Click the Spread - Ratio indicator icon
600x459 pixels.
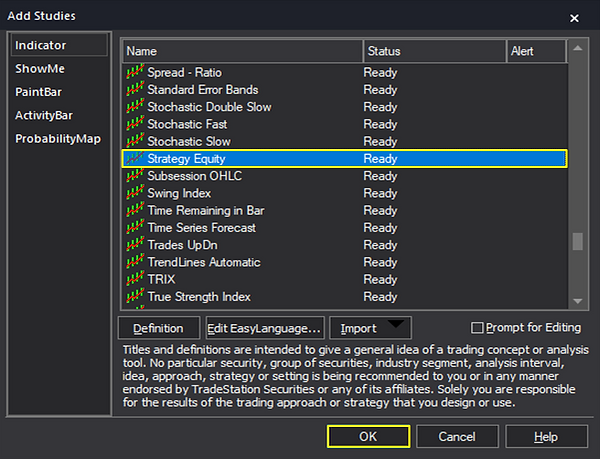point(135,72)
